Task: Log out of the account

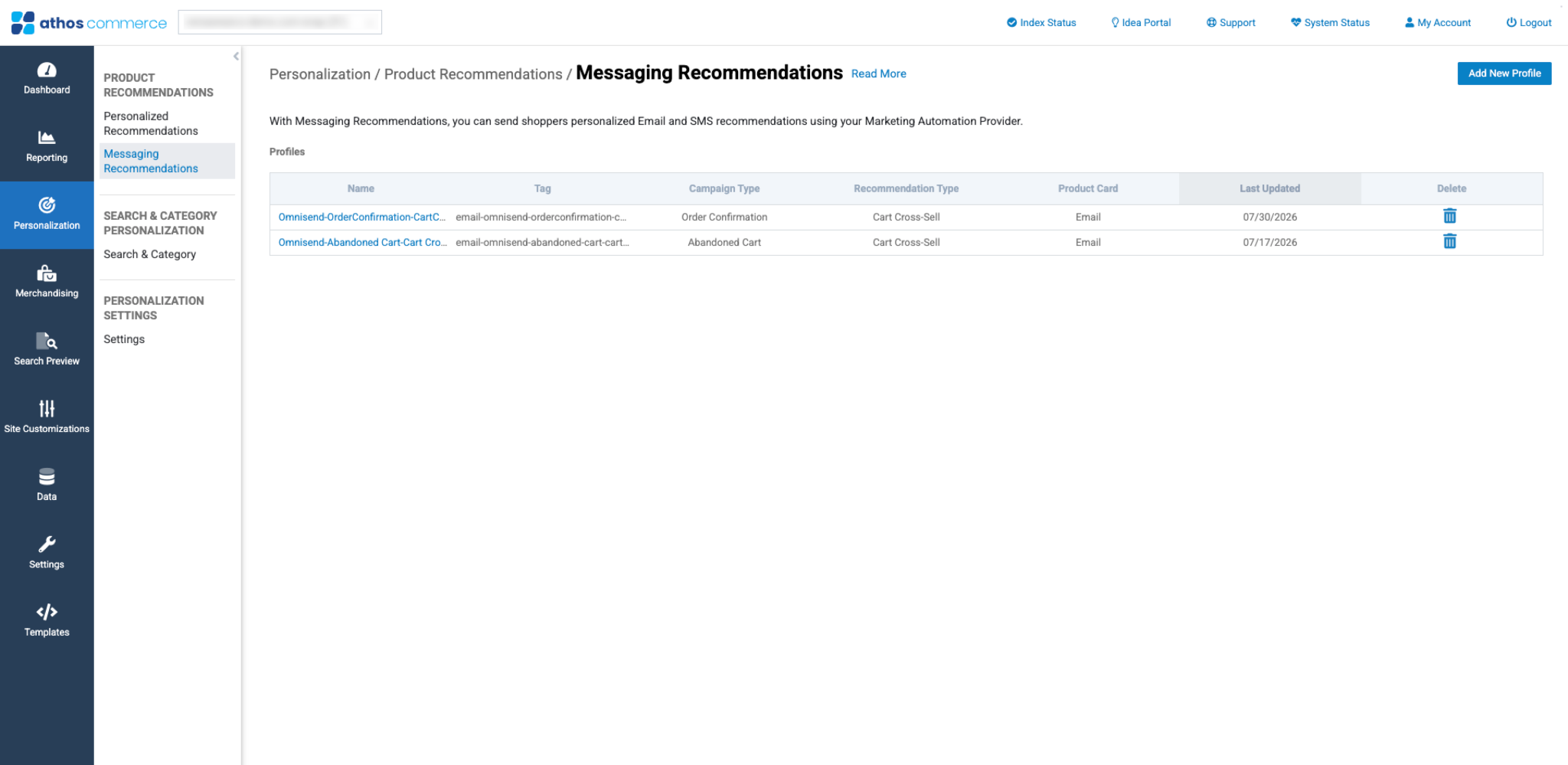Action: (x=1528, y=23)
